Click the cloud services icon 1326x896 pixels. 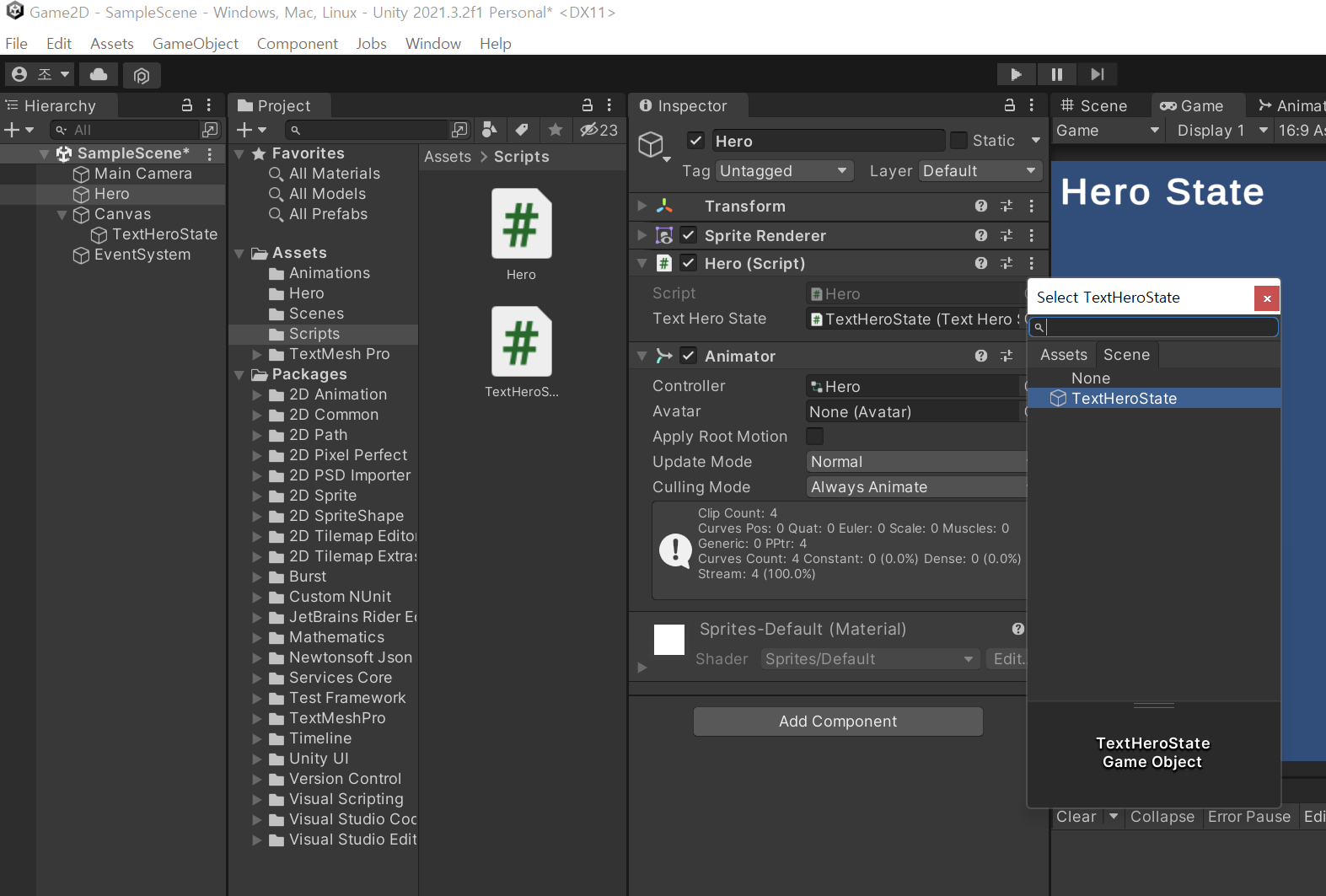coord(99,74)
